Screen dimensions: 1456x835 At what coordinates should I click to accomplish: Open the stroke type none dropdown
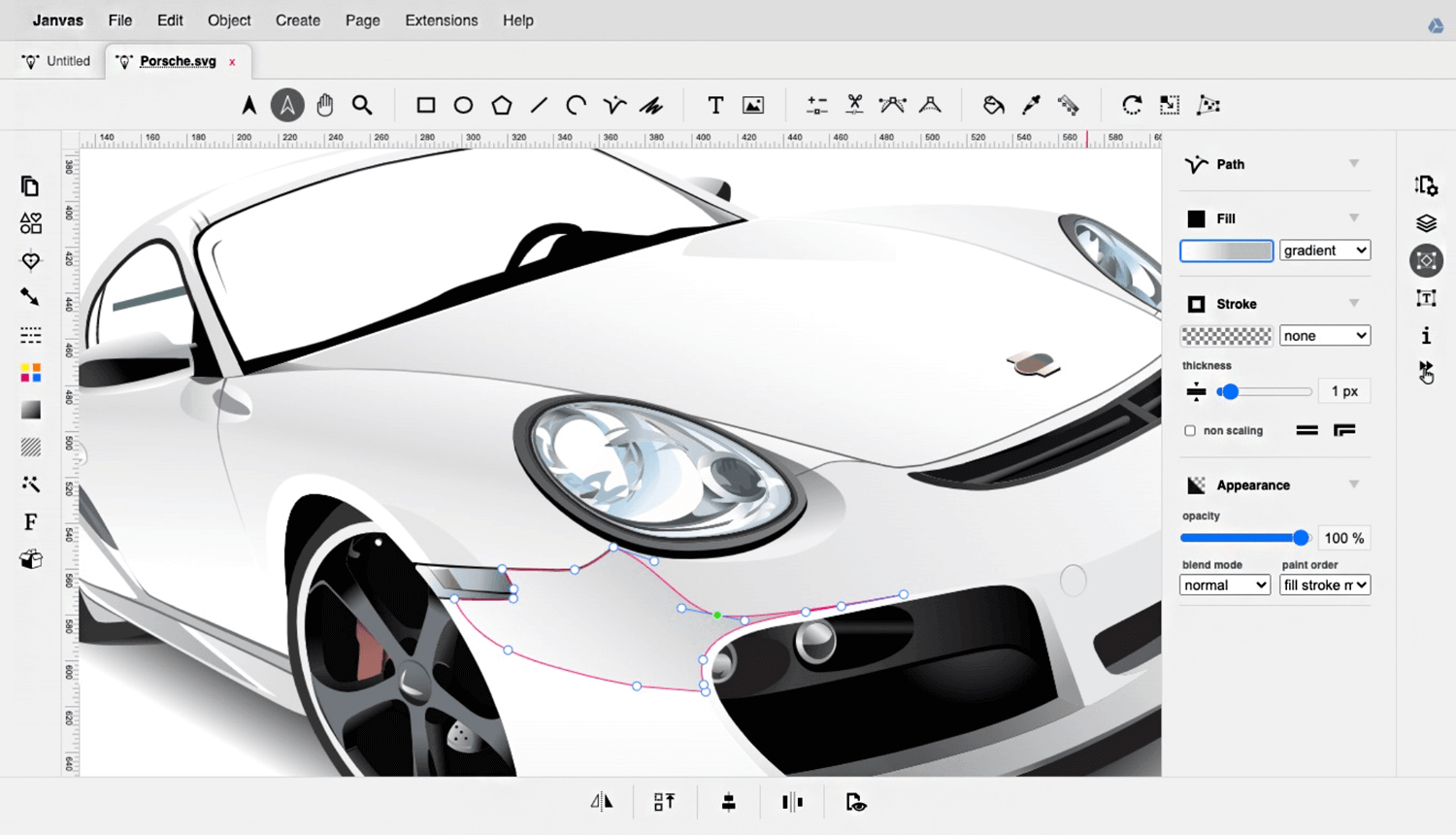(1325, 336)
